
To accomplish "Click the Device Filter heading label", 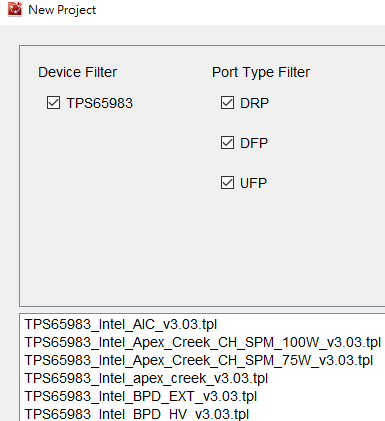I will (78, 72).
